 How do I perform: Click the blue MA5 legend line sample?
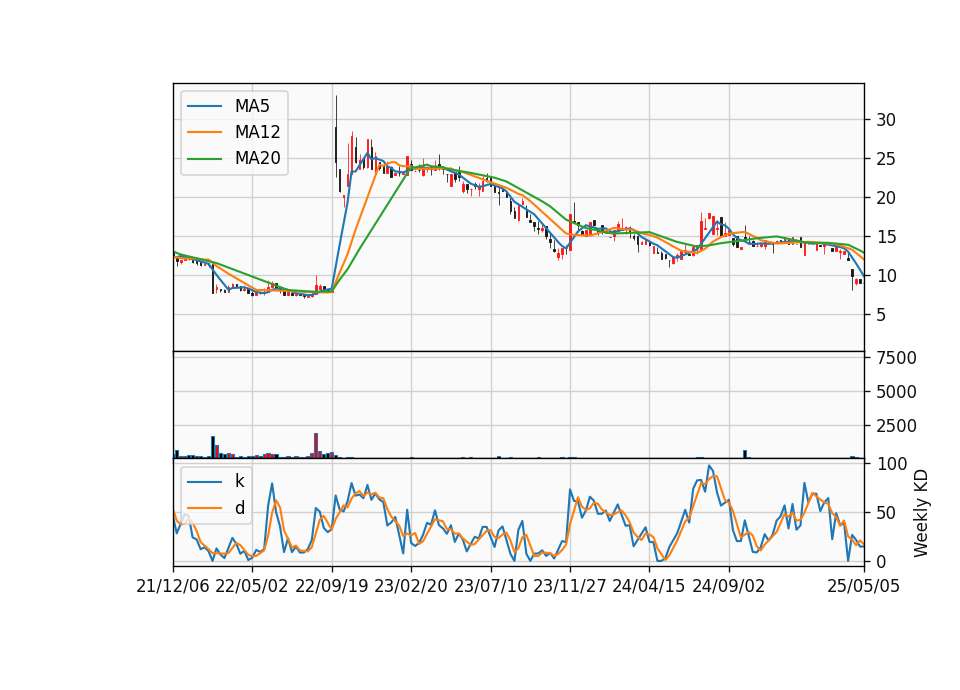204,106
